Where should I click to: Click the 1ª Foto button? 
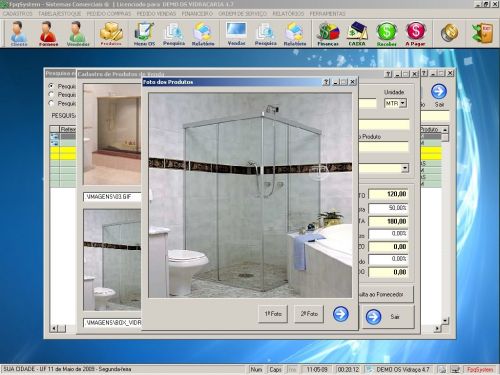[273, 314]
